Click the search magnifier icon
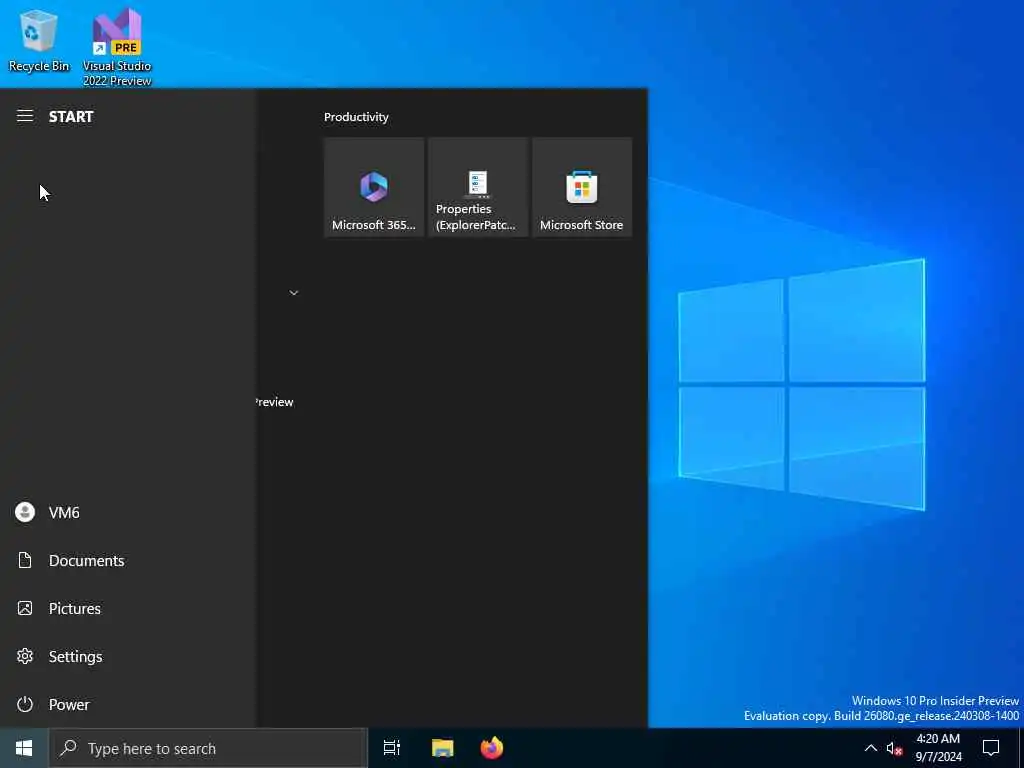 click(68, 748)
